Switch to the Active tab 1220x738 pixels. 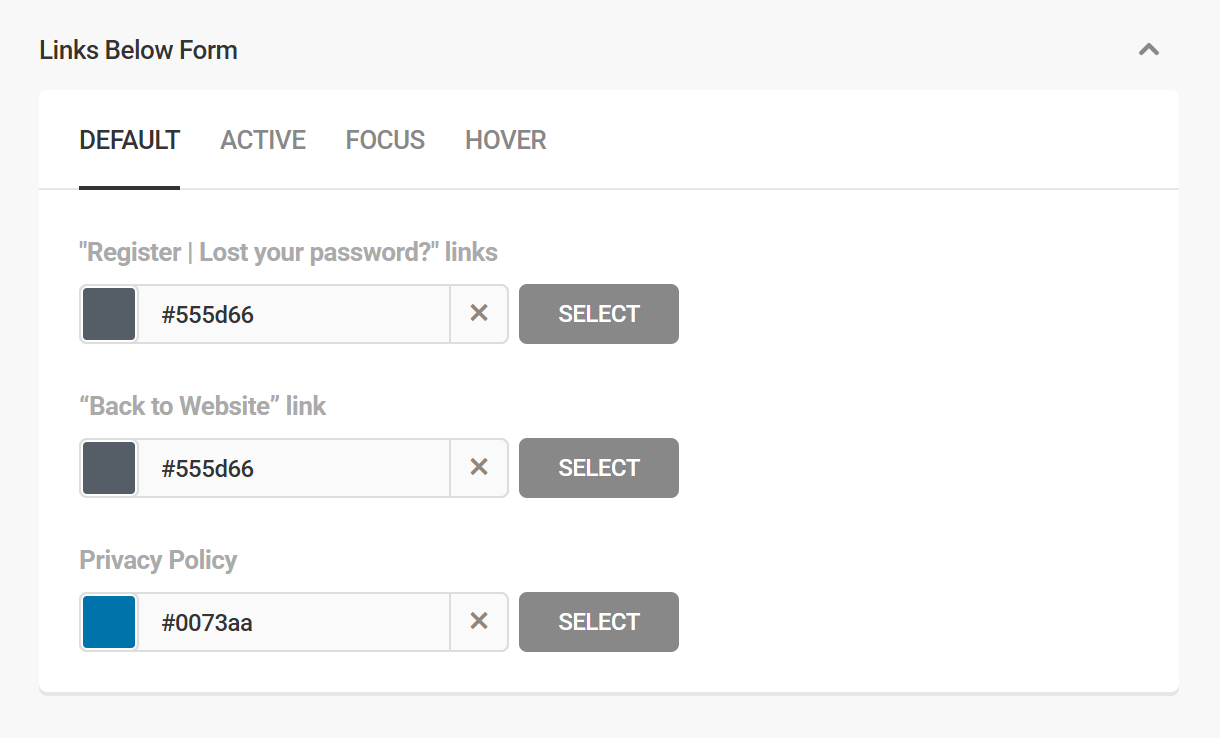pyautogui.click(x=263, y=140)
